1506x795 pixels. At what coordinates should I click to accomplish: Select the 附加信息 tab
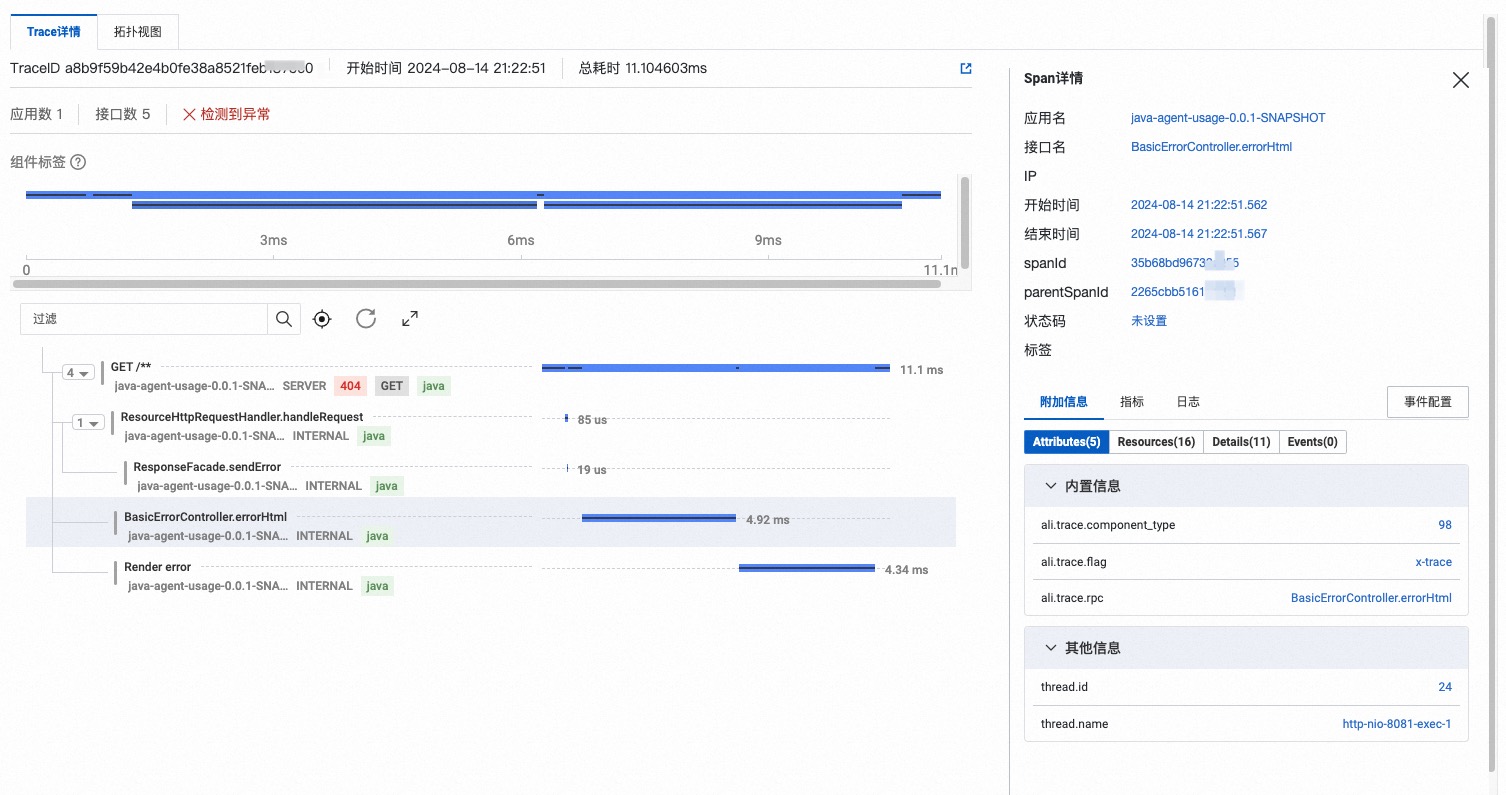tap(1064, 402)
